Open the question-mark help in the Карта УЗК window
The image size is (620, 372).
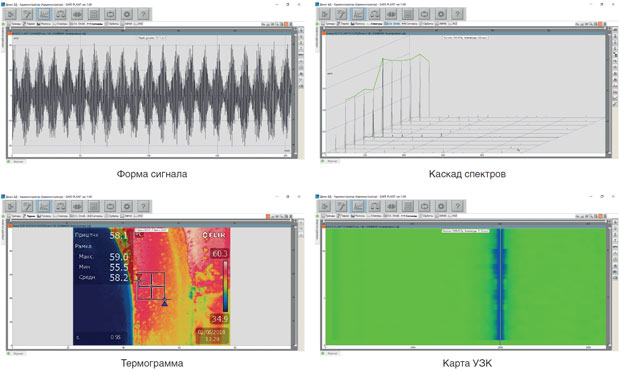(458, 206)
